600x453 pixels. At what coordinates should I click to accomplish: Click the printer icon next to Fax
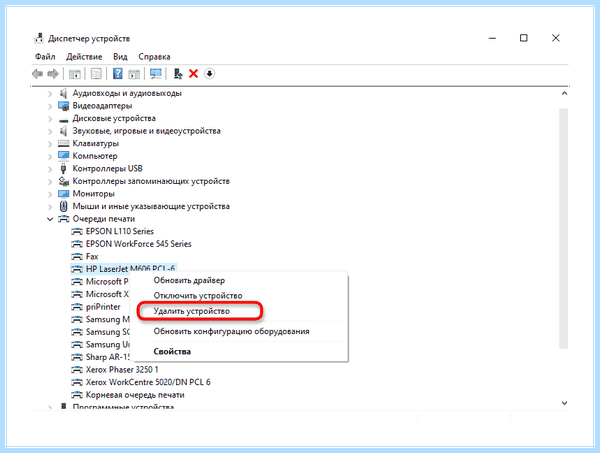point(77,256)
